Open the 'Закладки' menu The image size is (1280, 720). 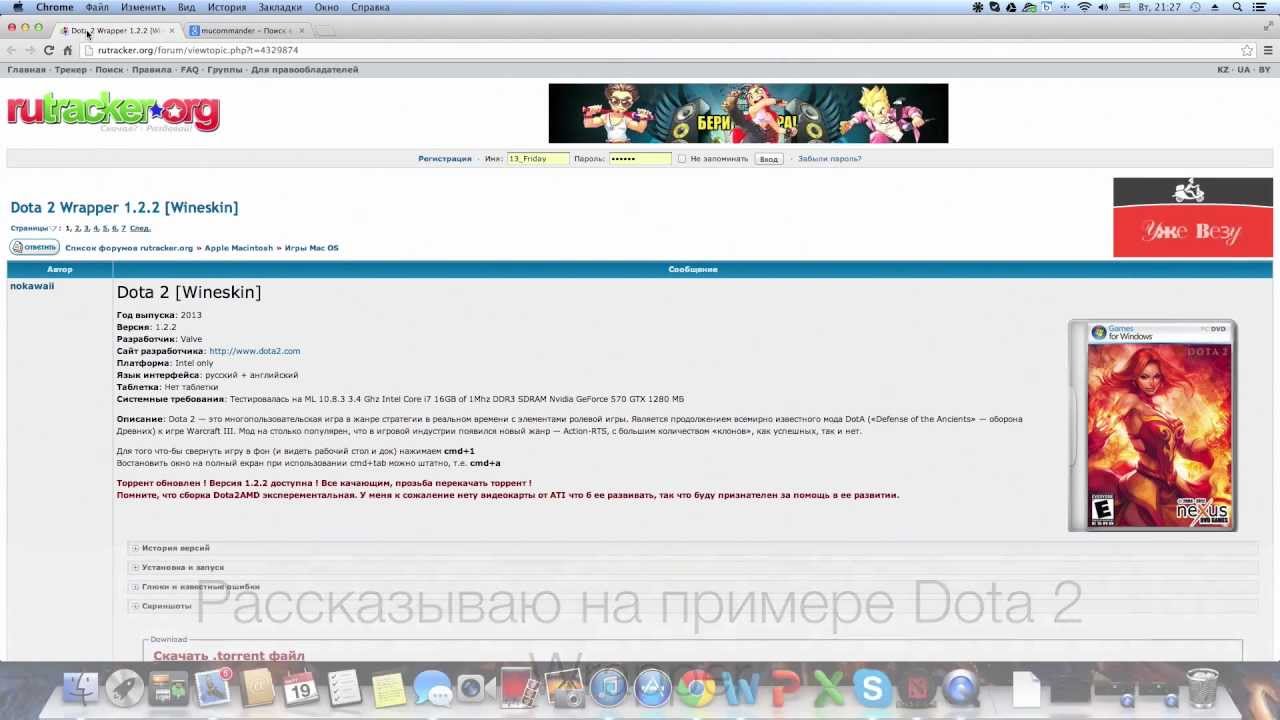[280, 7]
